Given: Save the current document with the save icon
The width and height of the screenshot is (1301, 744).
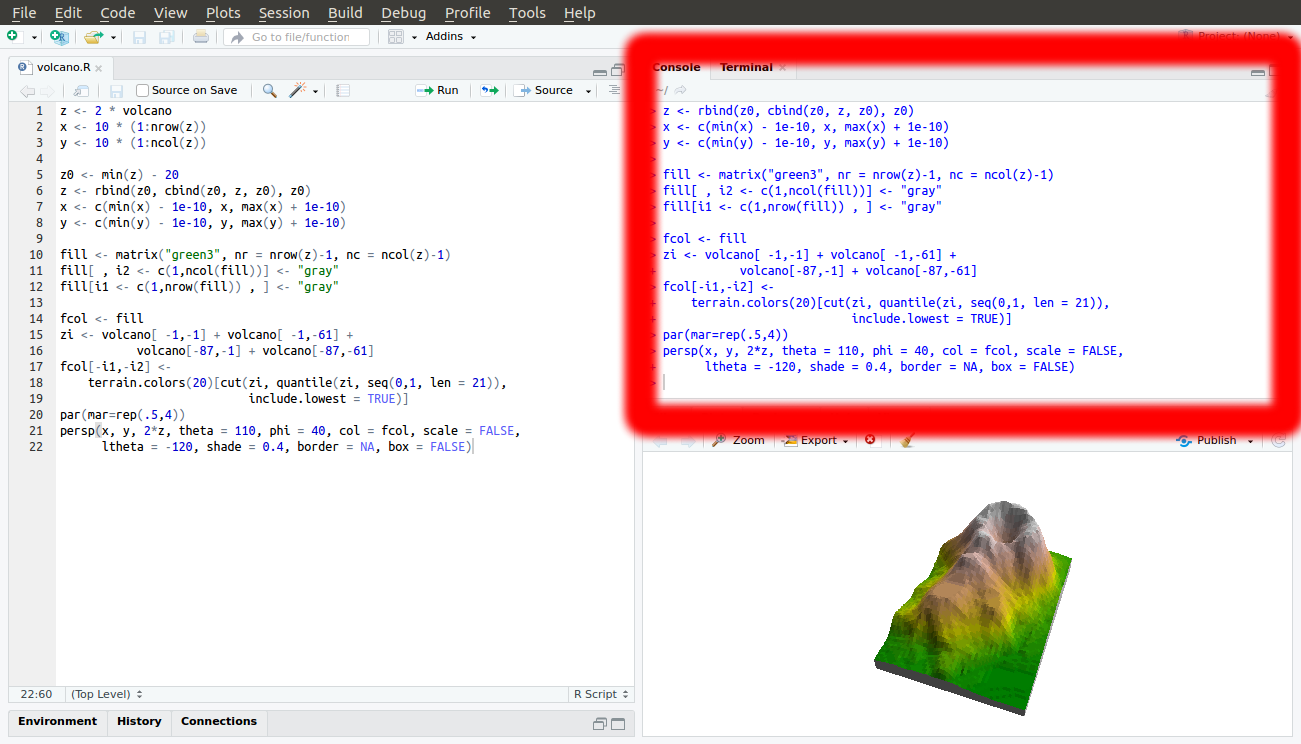Looking at the screenshot, I should [x=139, y=35].
